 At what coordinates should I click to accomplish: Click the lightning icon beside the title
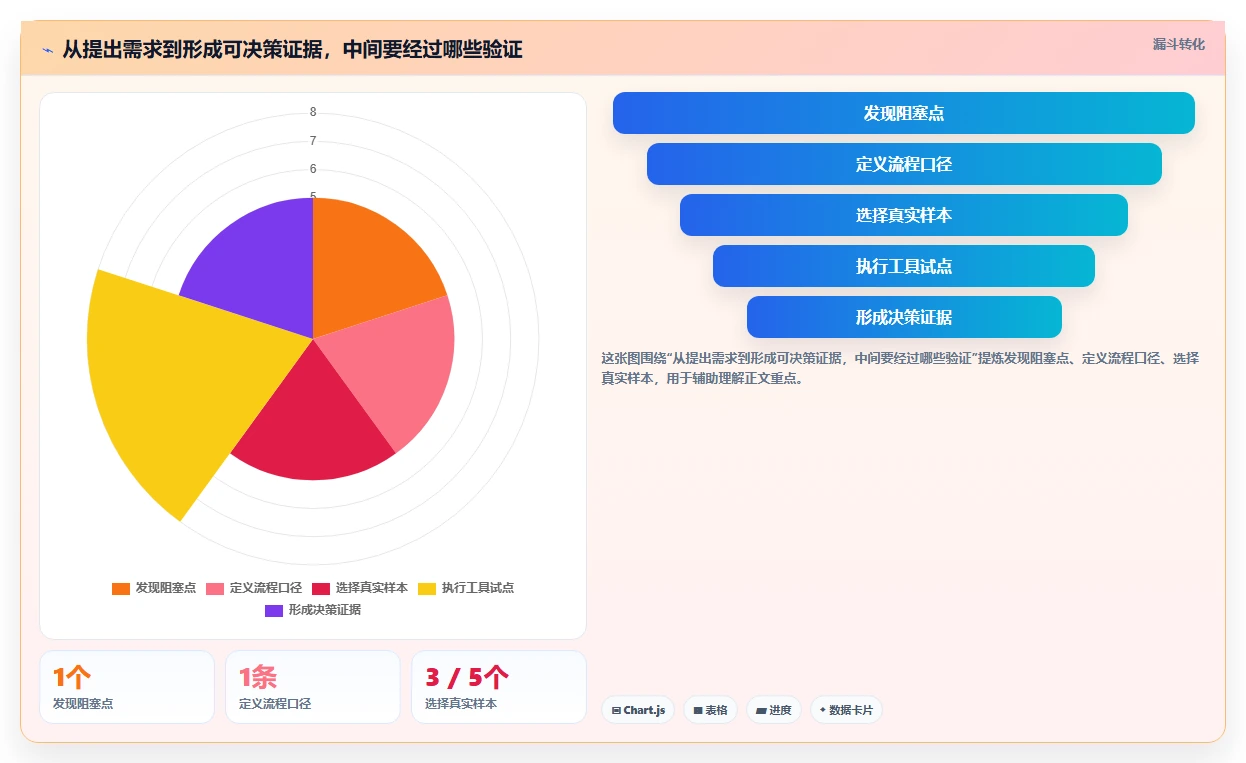47,50
